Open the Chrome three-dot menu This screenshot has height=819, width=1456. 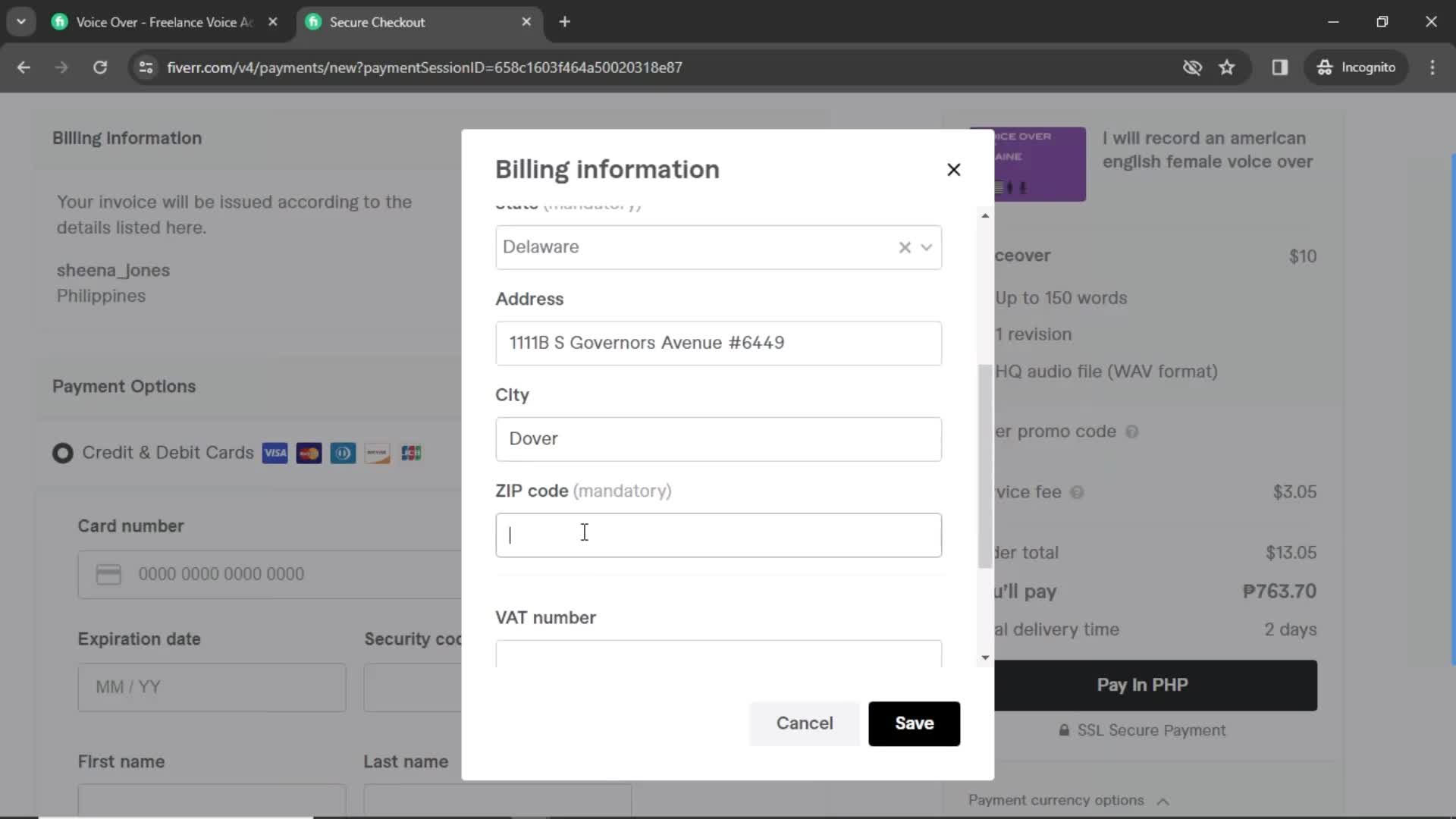coord(1432,67)
